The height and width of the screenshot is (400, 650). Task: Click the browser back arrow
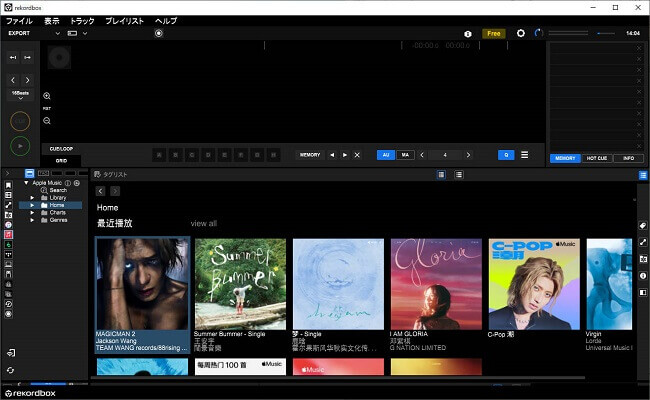click(100, 191)
